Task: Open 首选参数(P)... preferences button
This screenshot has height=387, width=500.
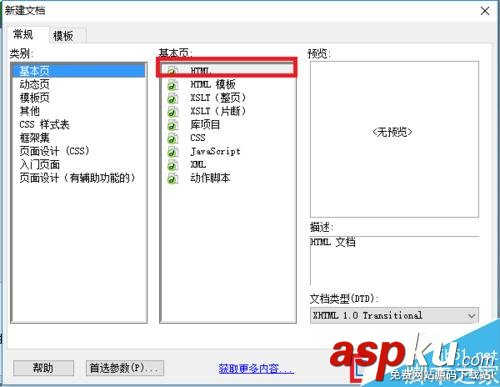Action: click(125, 368)
